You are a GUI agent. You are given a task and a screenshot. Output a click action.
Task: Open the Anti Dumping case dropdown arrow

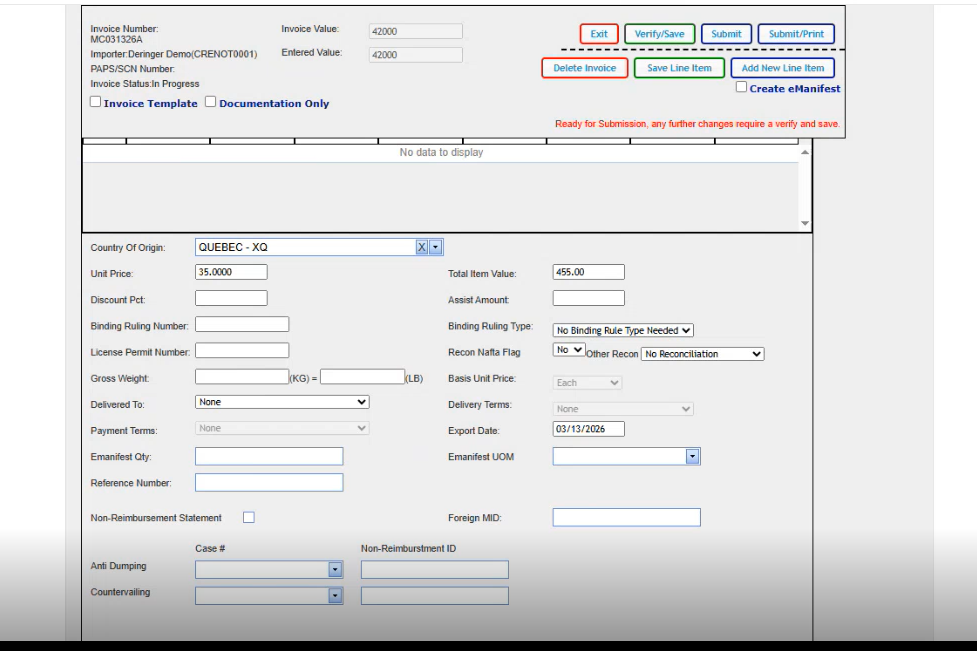(x=335, y=570)
